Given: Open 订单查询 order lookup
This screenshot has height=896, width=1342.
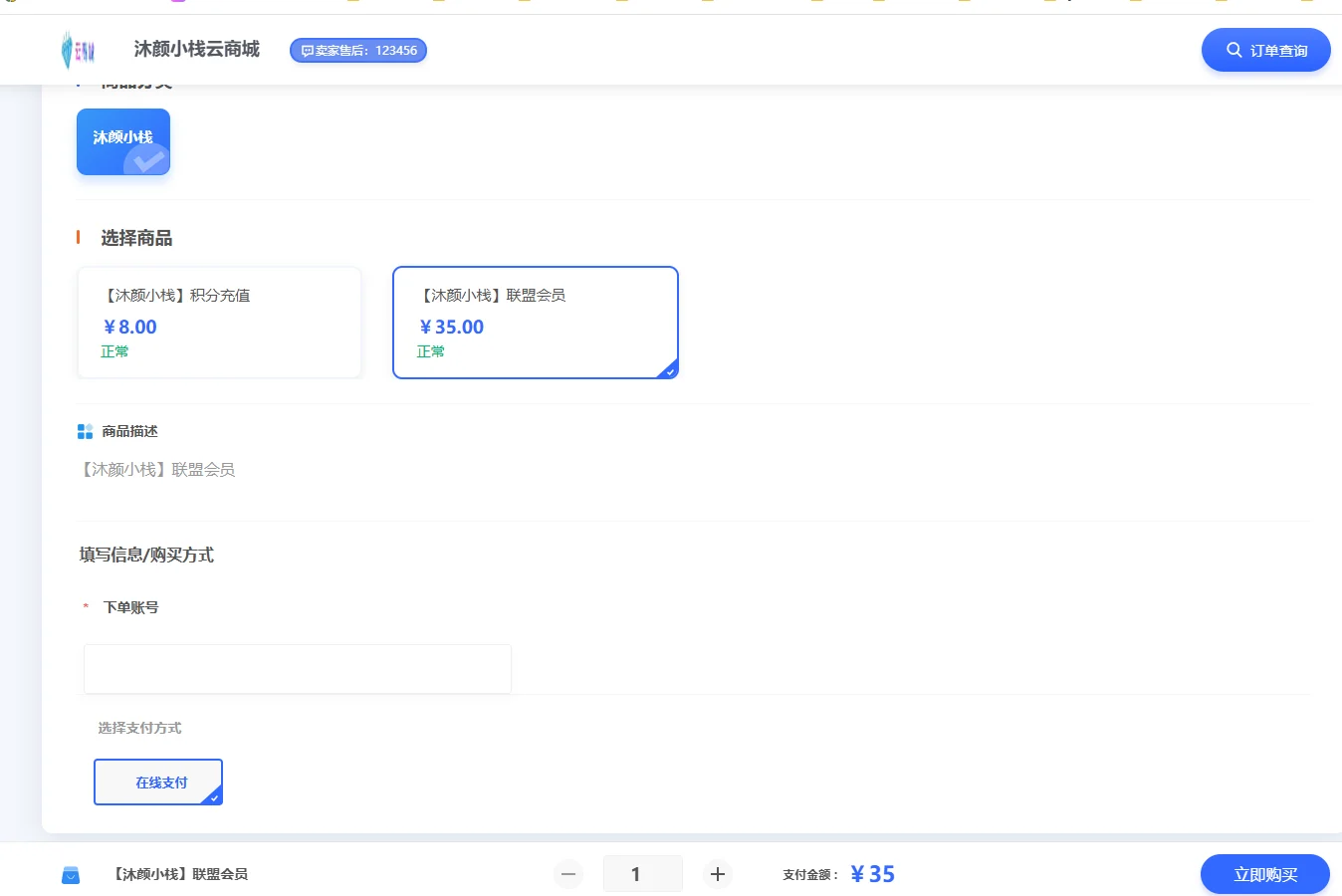Looking at the screenshot, I should (x=1265, y=50).
